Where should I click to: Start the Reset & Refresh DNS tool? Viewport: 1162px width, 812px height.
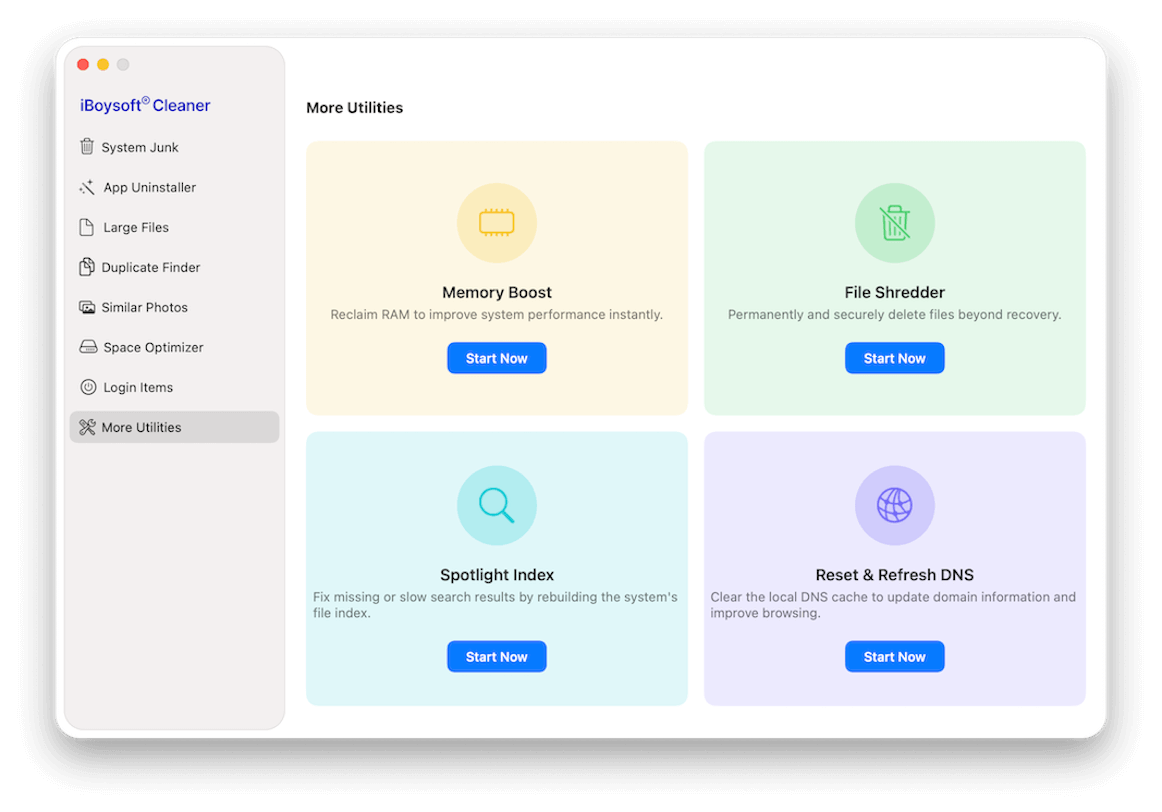[x=894, y=656]
